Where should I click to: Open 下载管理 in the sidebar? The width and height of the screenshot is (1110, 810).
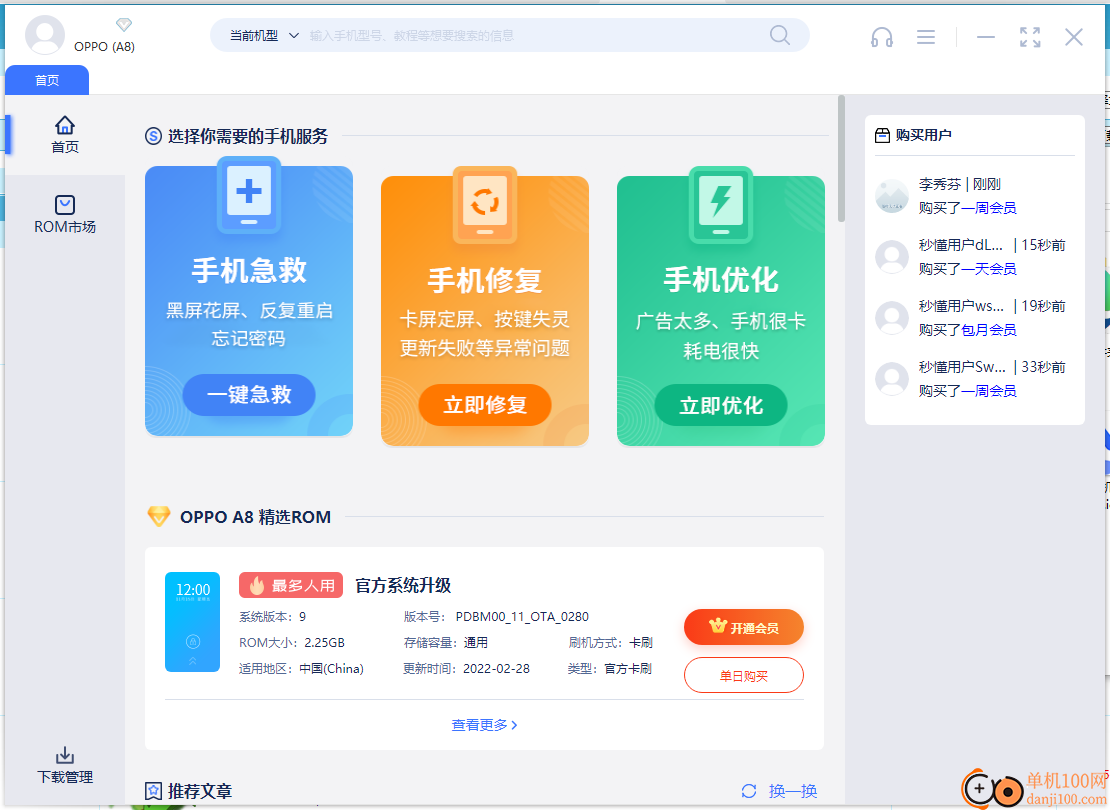click(64, 765)
